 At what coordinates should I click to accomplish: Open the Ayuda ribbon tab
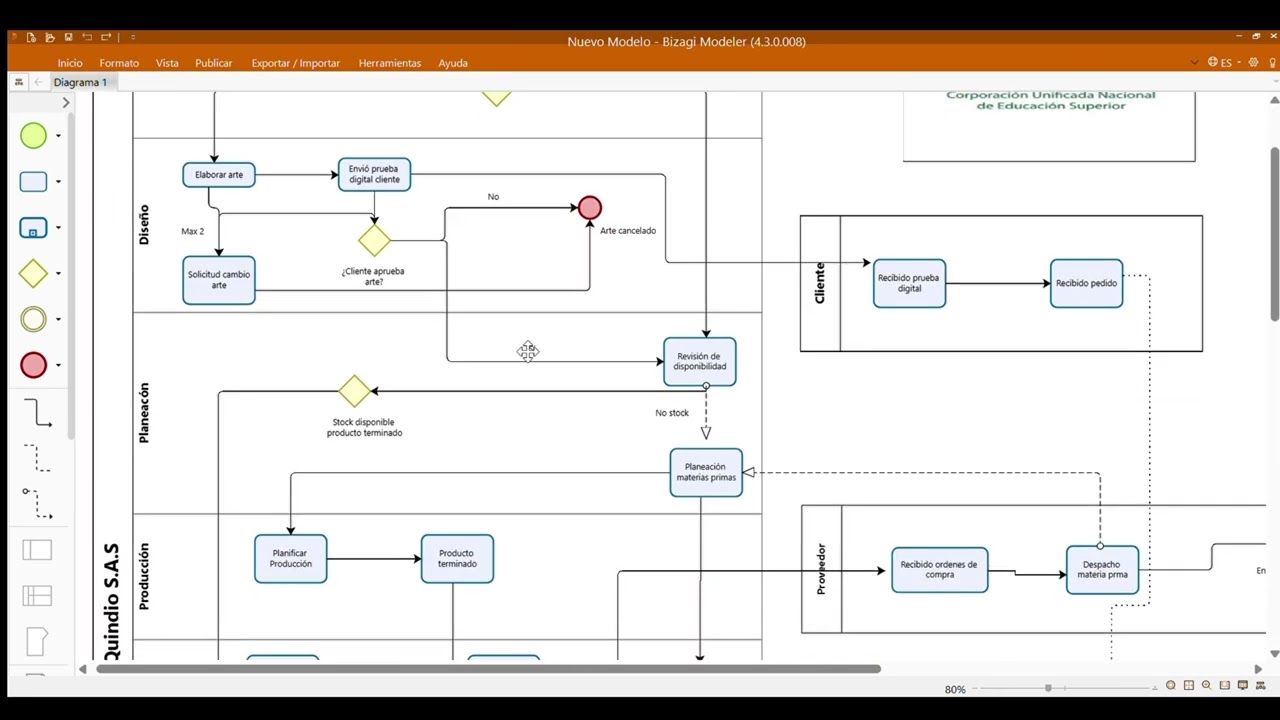tap(453, 63)
